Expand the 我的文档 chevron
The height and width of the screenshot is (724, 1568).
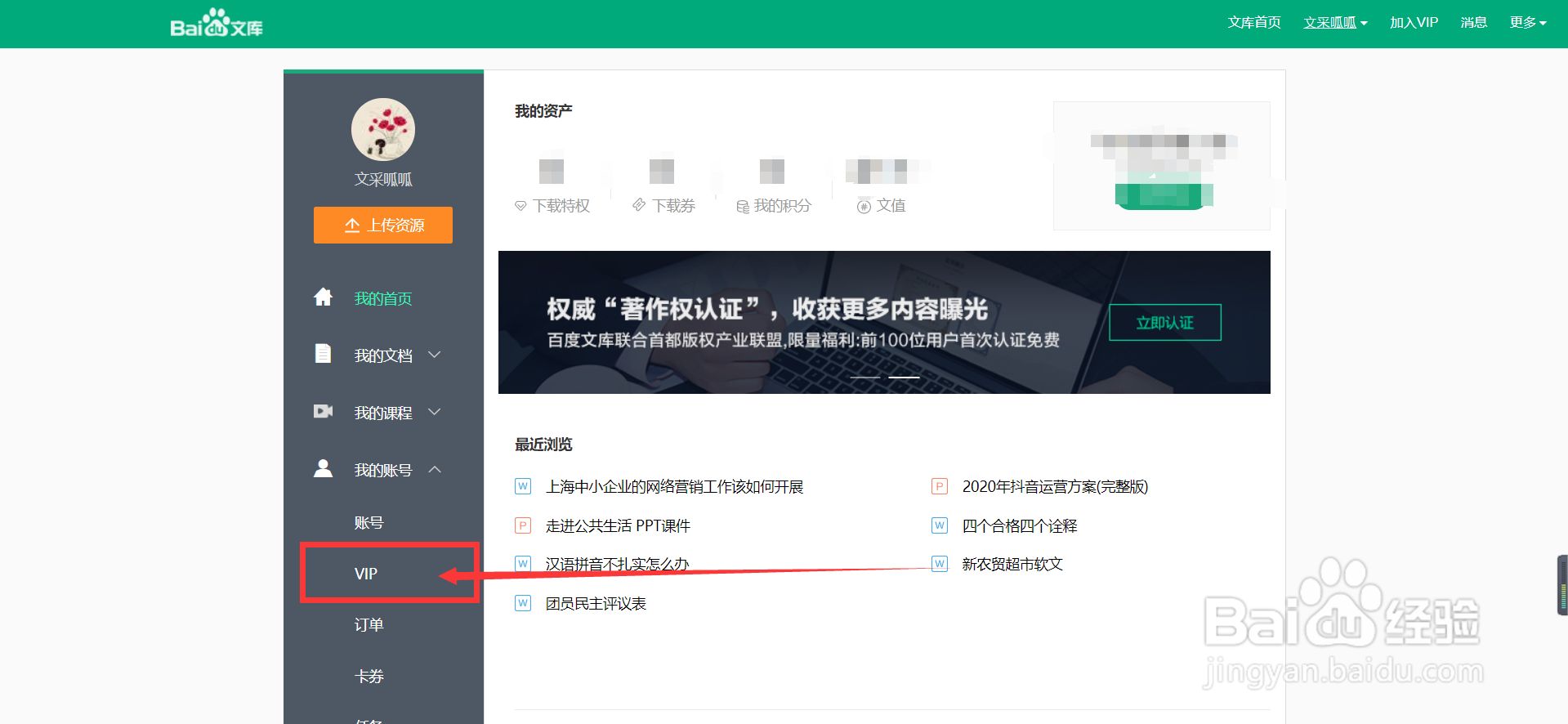point(435,355)
